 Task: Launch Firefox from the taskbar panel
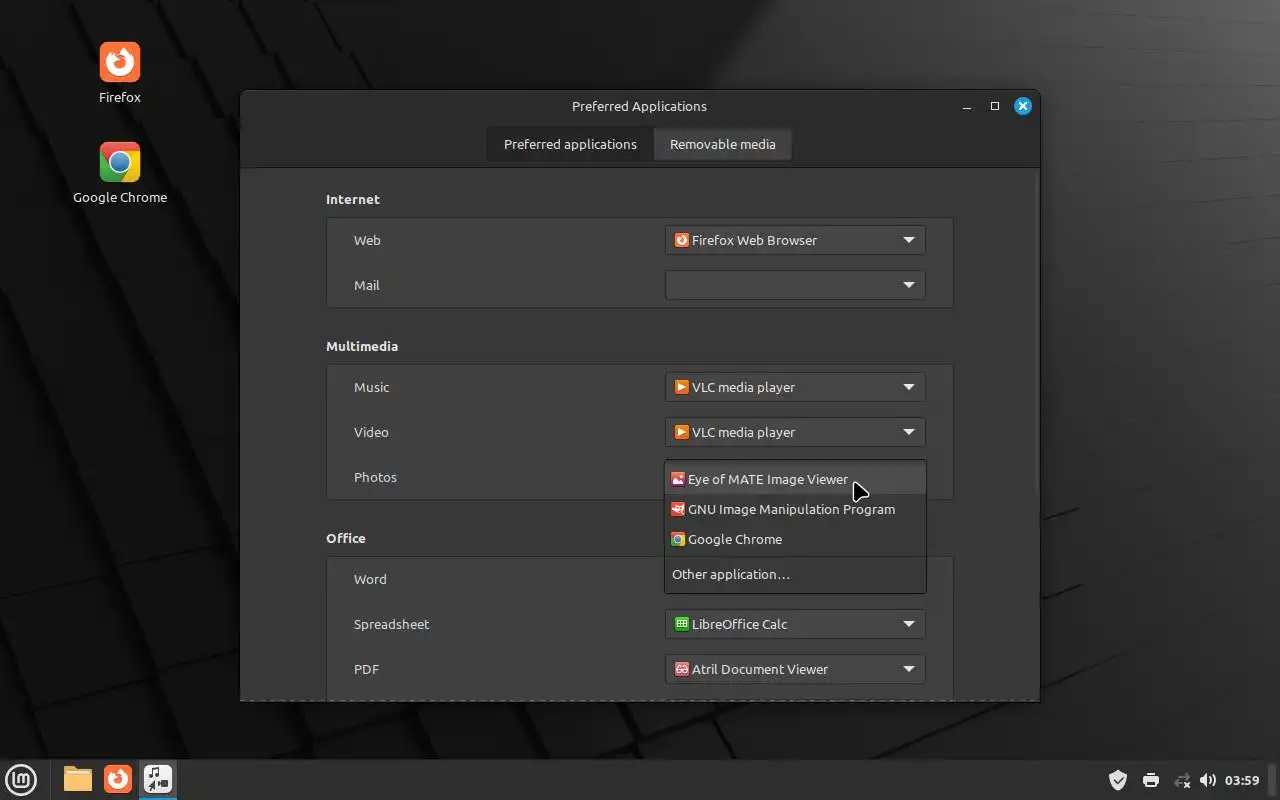coord(118,779)
